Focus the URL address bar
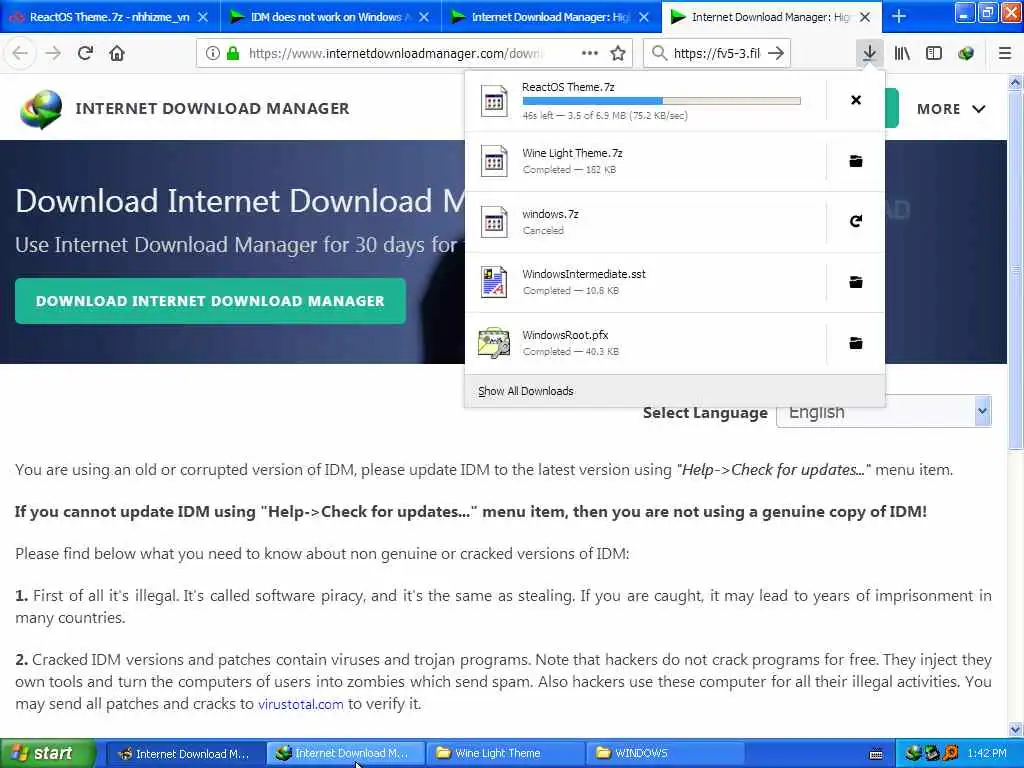The width and height of the screenshot is (1024, 768). (x=414, y=54)
